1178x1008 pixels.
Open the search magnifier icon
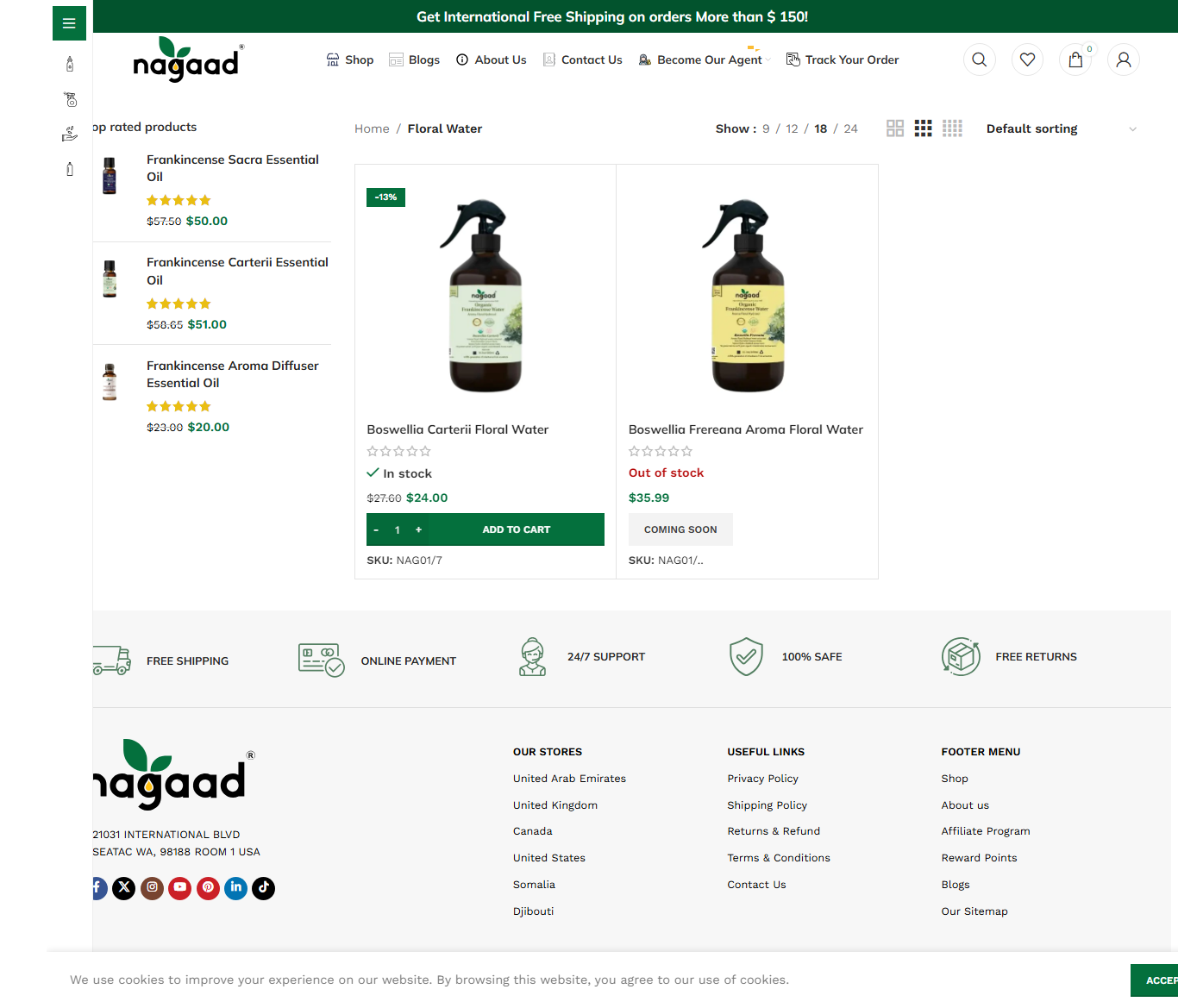point(979,59)
